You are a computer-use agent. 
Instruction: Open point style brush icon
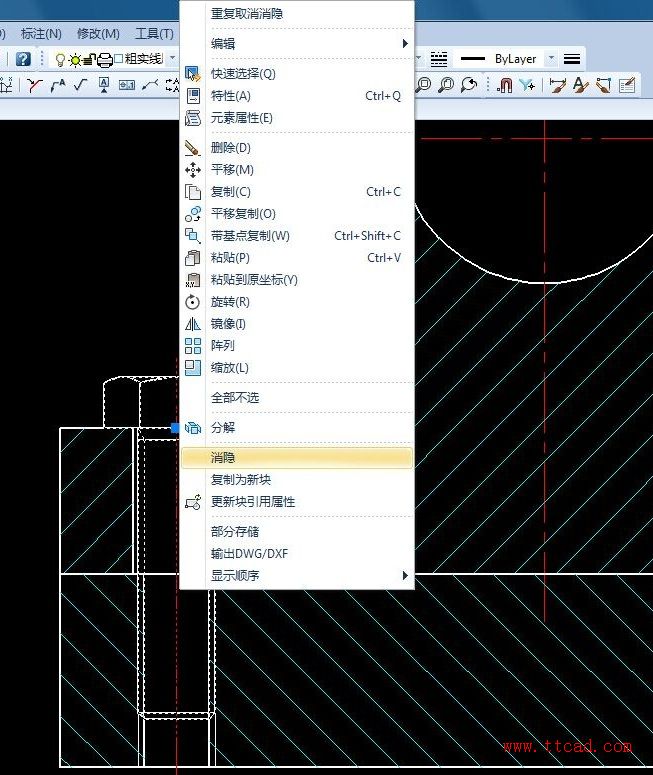click(603, 85)
